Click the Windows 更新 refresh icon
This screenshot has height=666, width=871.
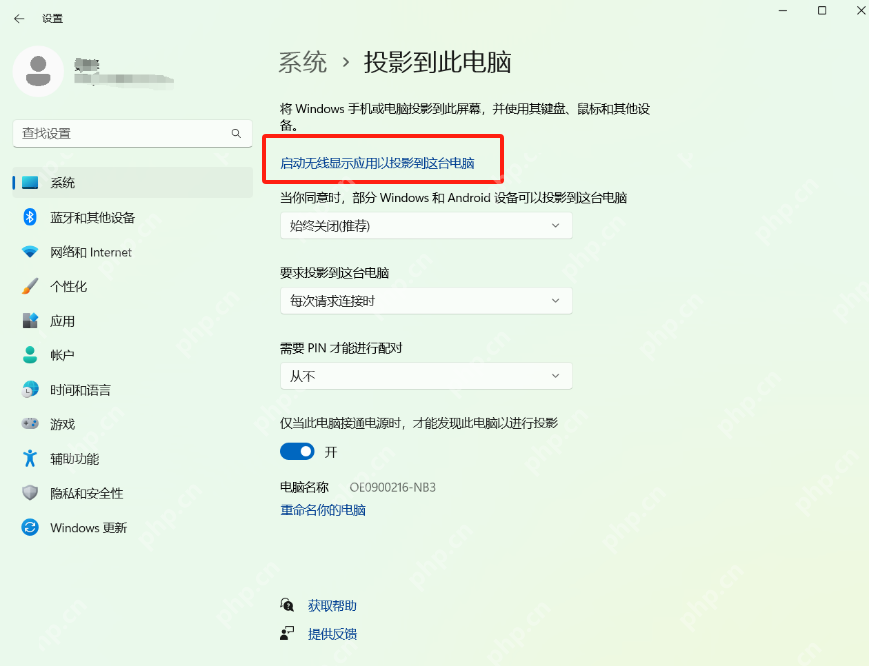click(30, 527)
